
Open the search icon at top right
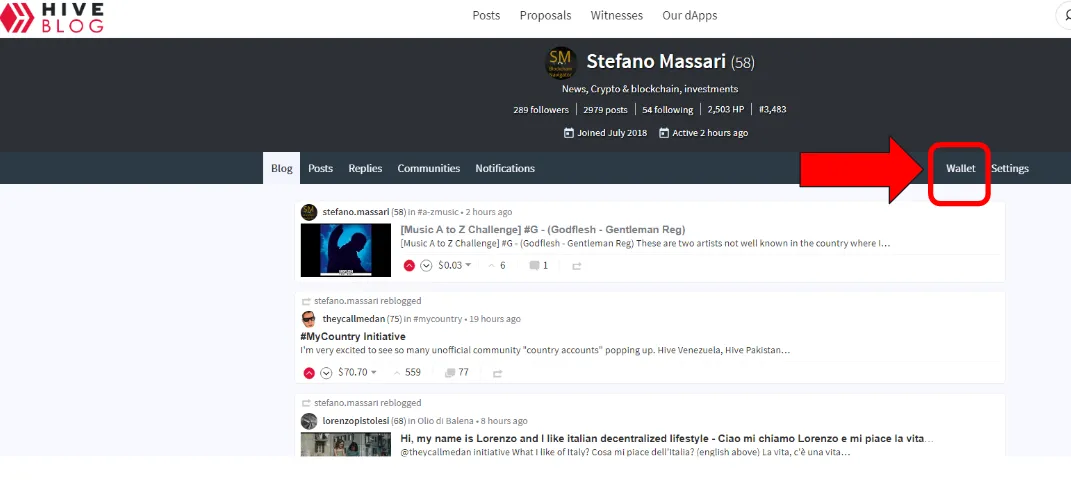pos(1065,16)
